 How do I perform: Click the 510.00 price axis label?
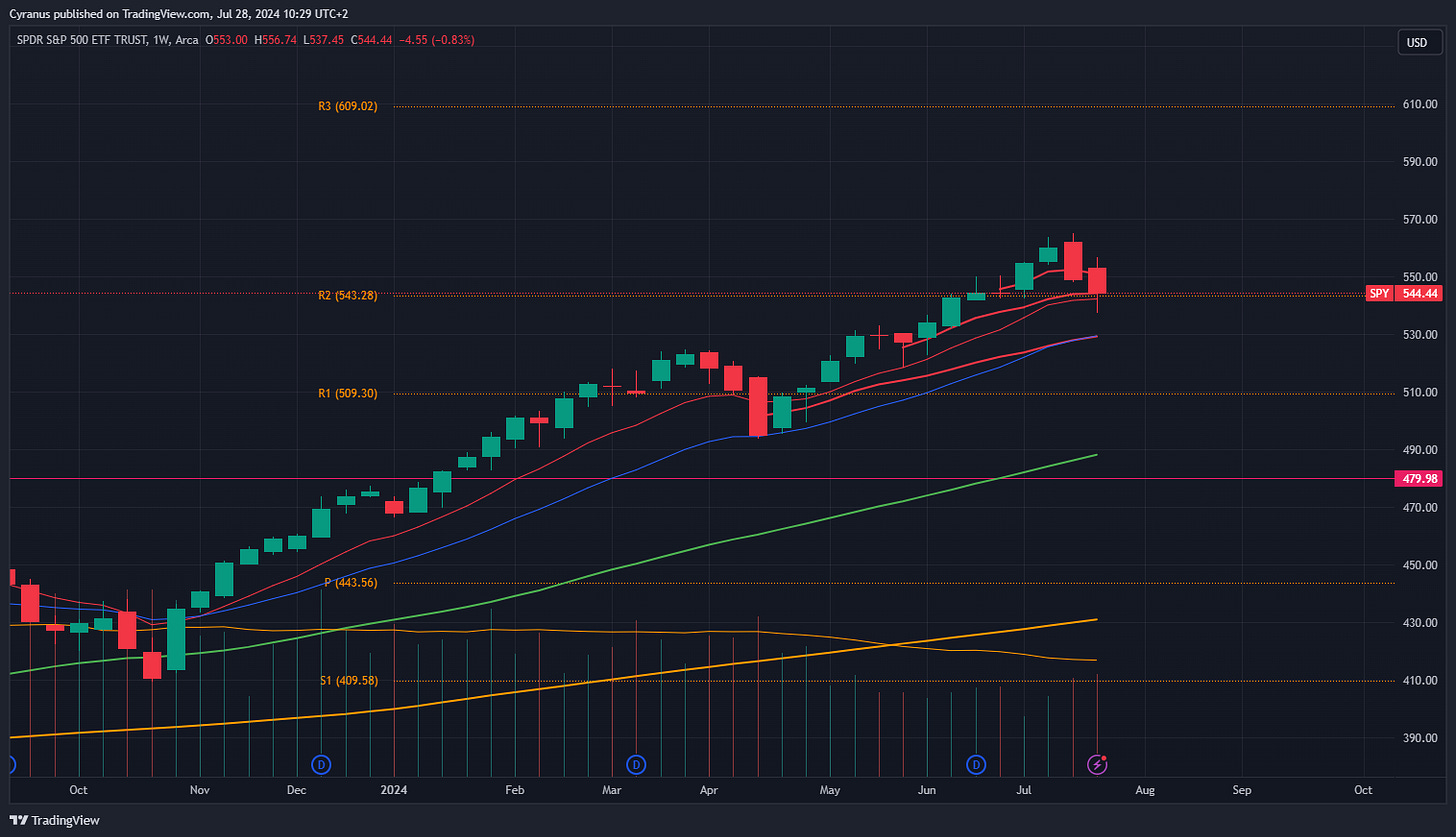pyautogui.click(x=1421, y=392)
